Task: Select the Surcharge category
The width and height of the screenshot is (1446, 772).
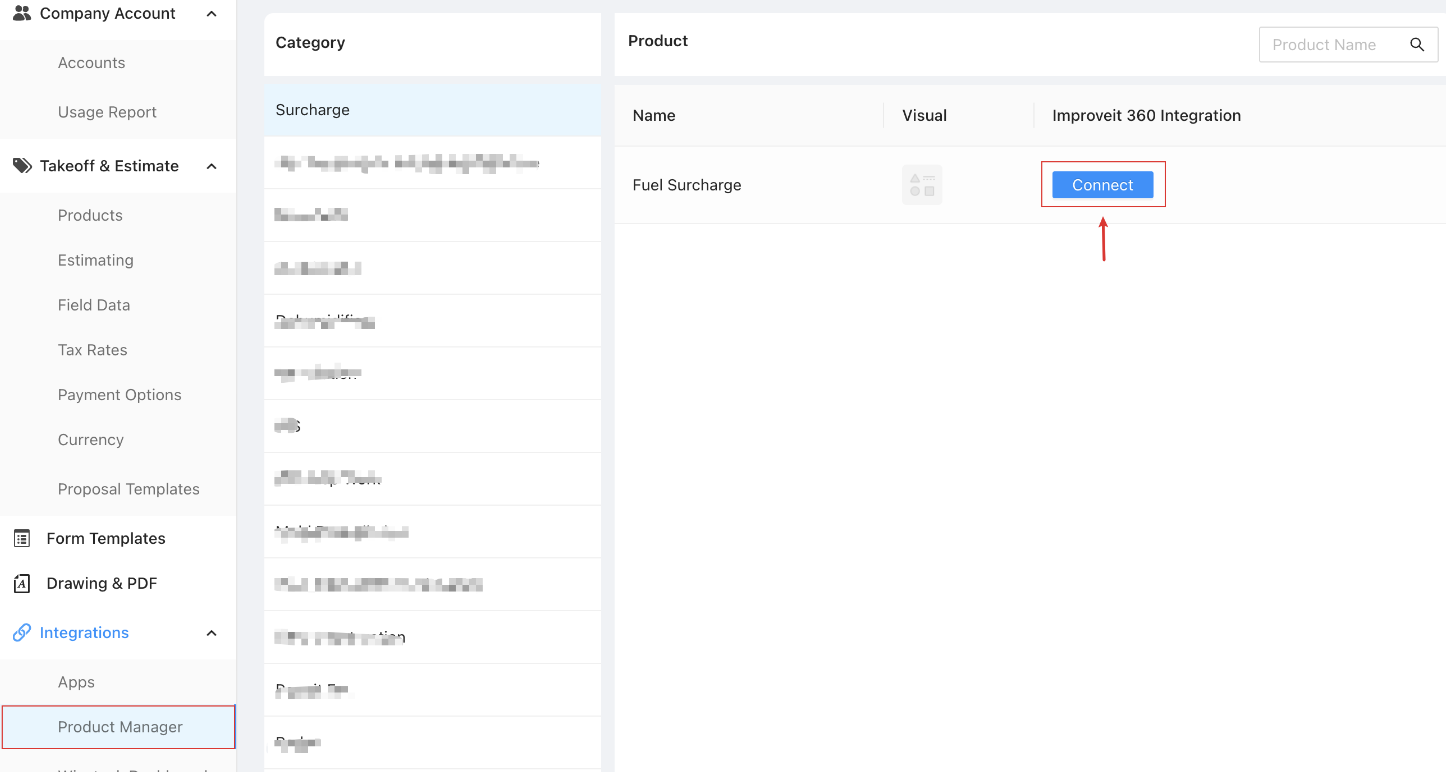Action: [x=432, y=110]
